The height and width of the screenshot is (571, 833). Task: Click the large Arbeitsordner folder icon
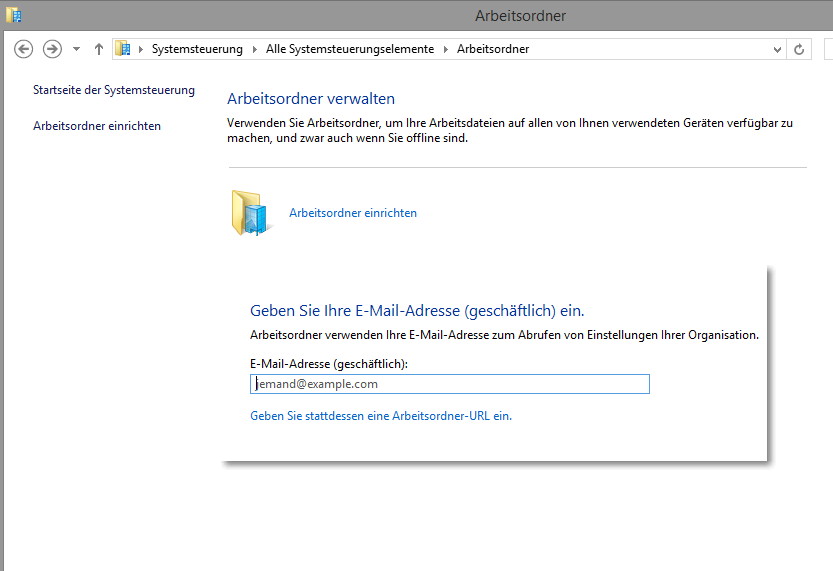coord(250,212)
